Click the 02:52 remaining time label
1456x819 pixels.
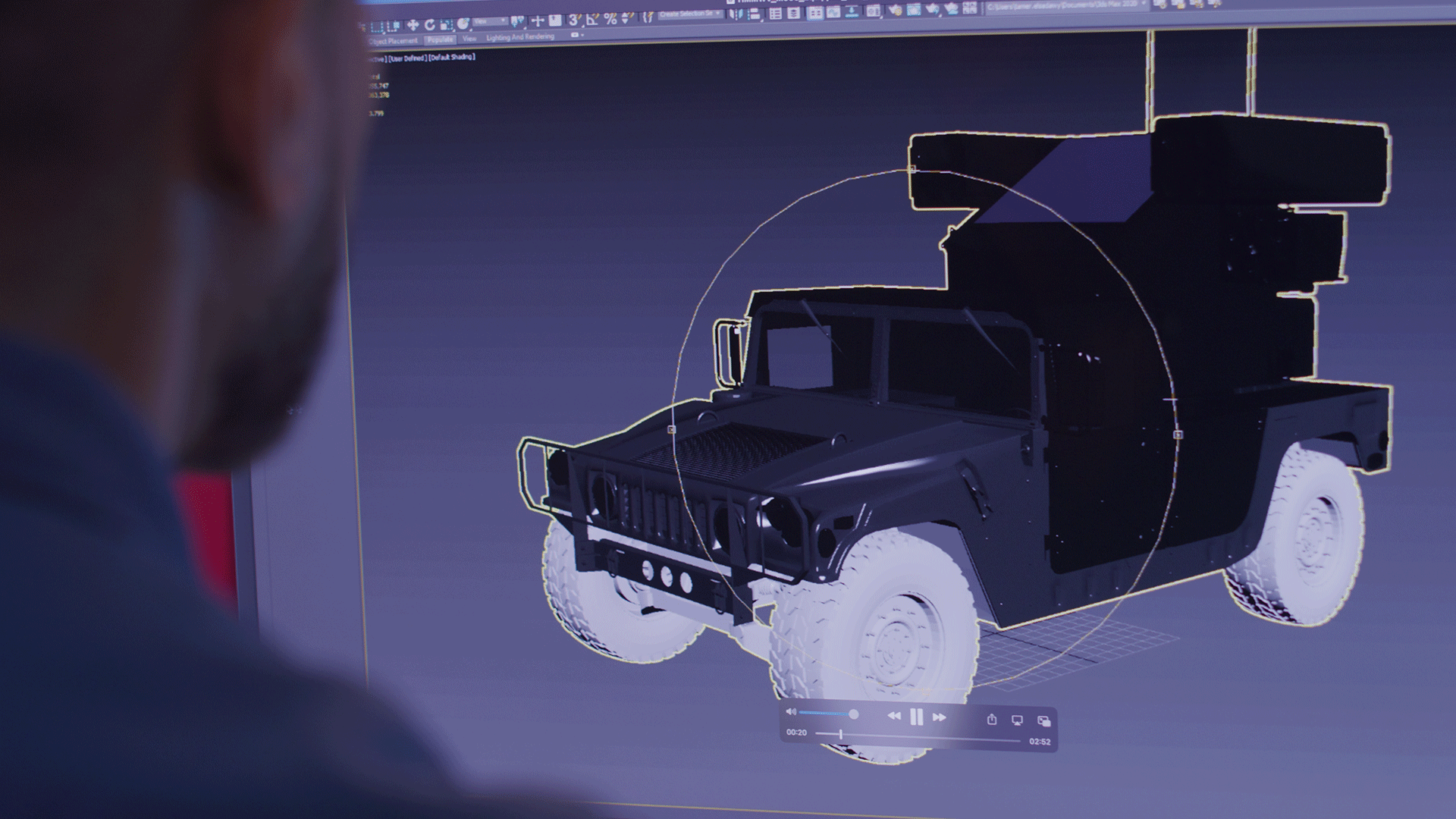[x=1040, y=742]
